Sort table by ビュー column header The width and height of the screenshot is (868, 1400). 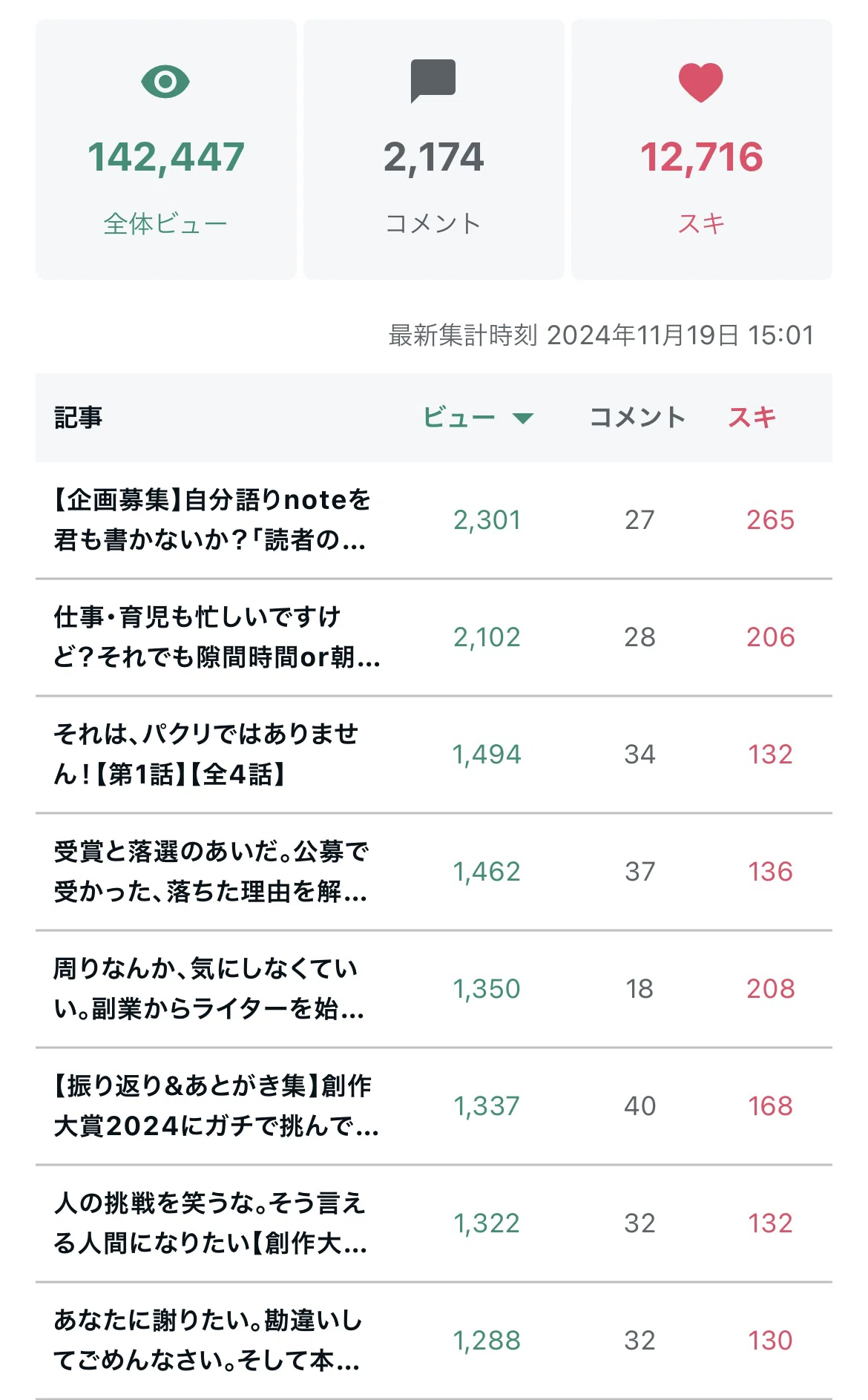click(x=459, y=417)
